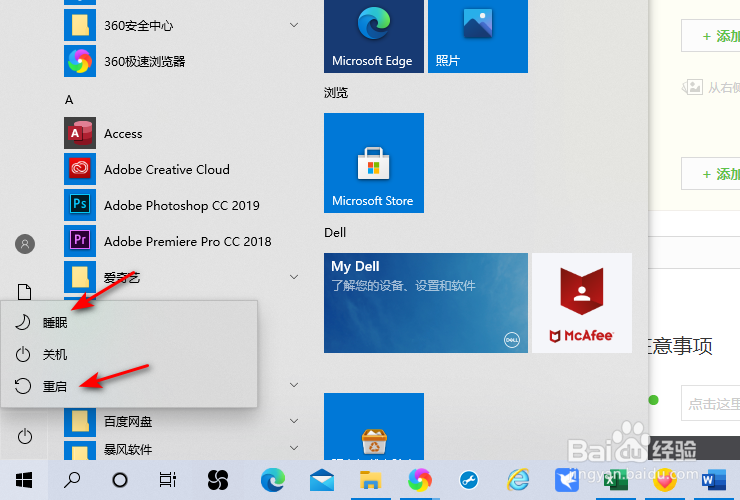
Task: Choose 关机 (shut down) from power menu
Action: pos(129,354)
